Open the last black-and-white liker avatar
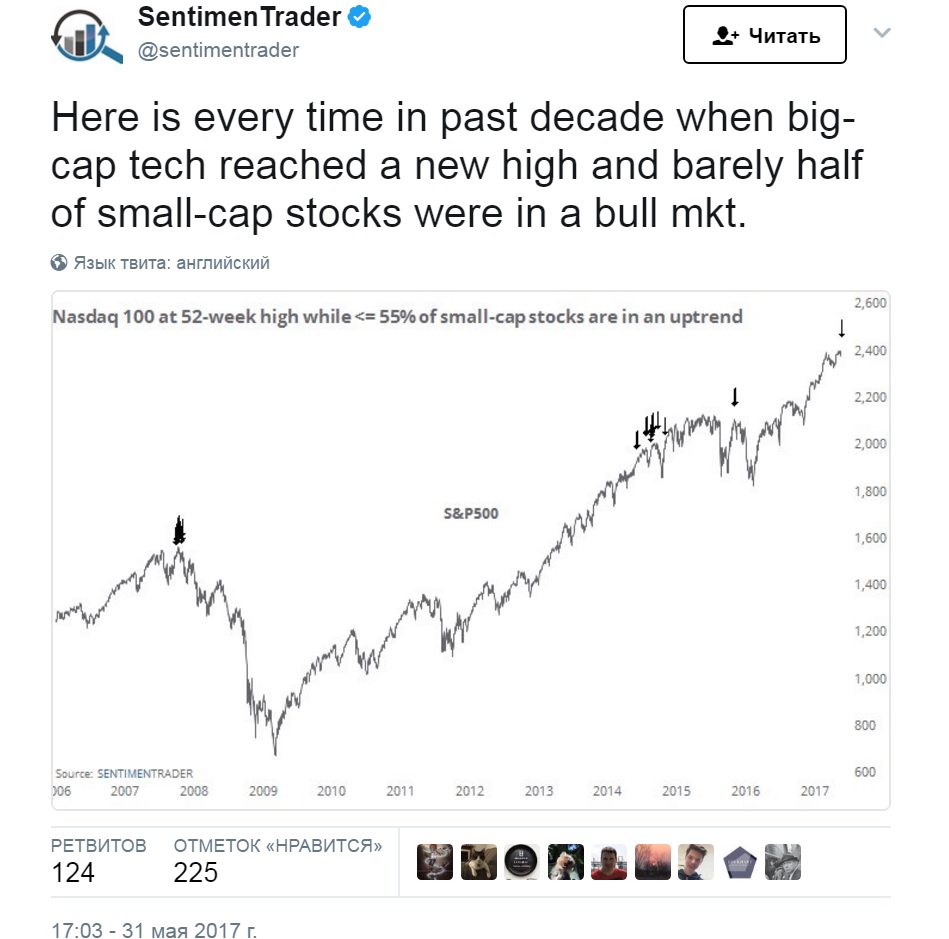Viewport: 949px width, 939px height. coord(783,862)
